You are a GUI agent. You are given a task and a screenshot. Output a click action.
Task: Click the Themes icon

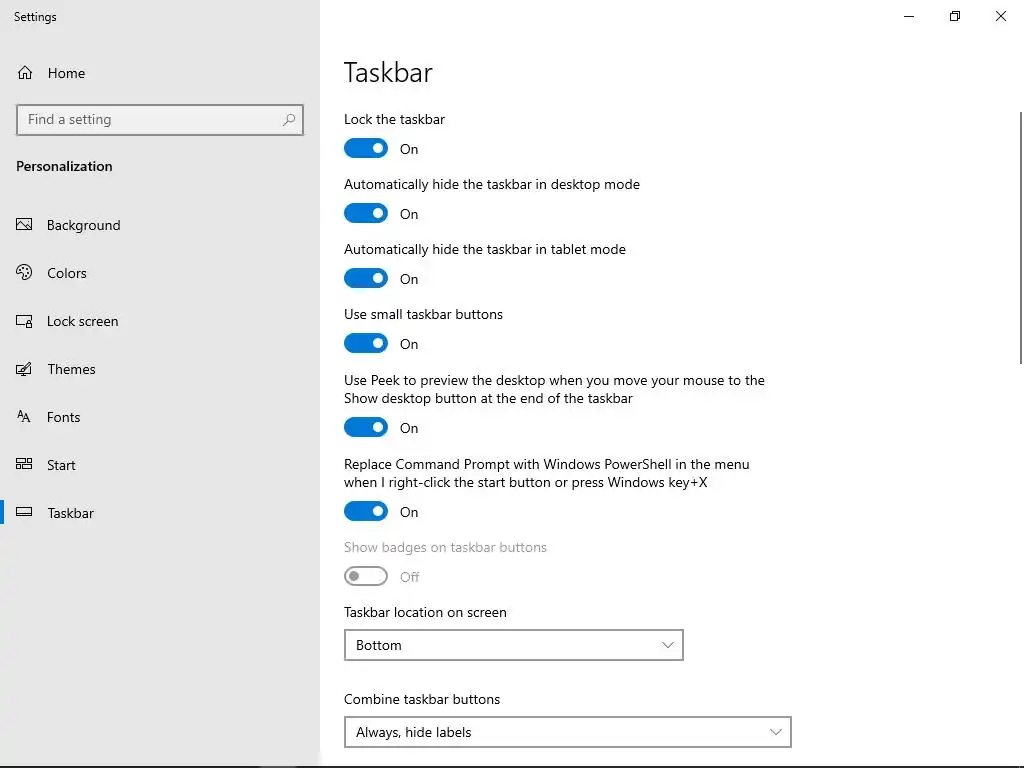point(25,369)
